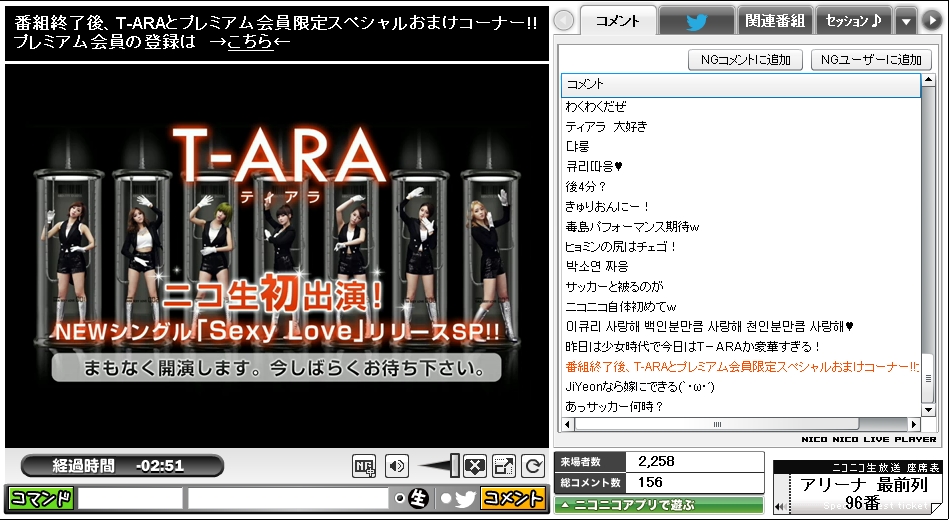Open the セッション tab
The height and width of the screenshot is (520, 950).
pos(853,21)
